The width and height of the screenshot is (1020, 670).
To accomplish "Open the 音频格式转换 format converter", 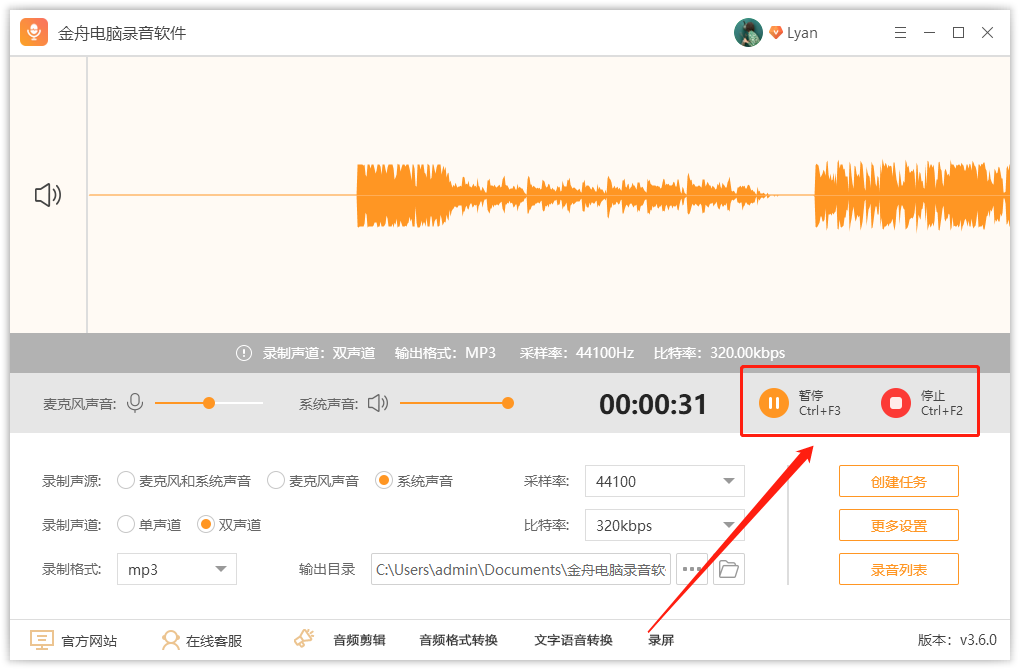I will pyautogui.click(x=458, y=640).
